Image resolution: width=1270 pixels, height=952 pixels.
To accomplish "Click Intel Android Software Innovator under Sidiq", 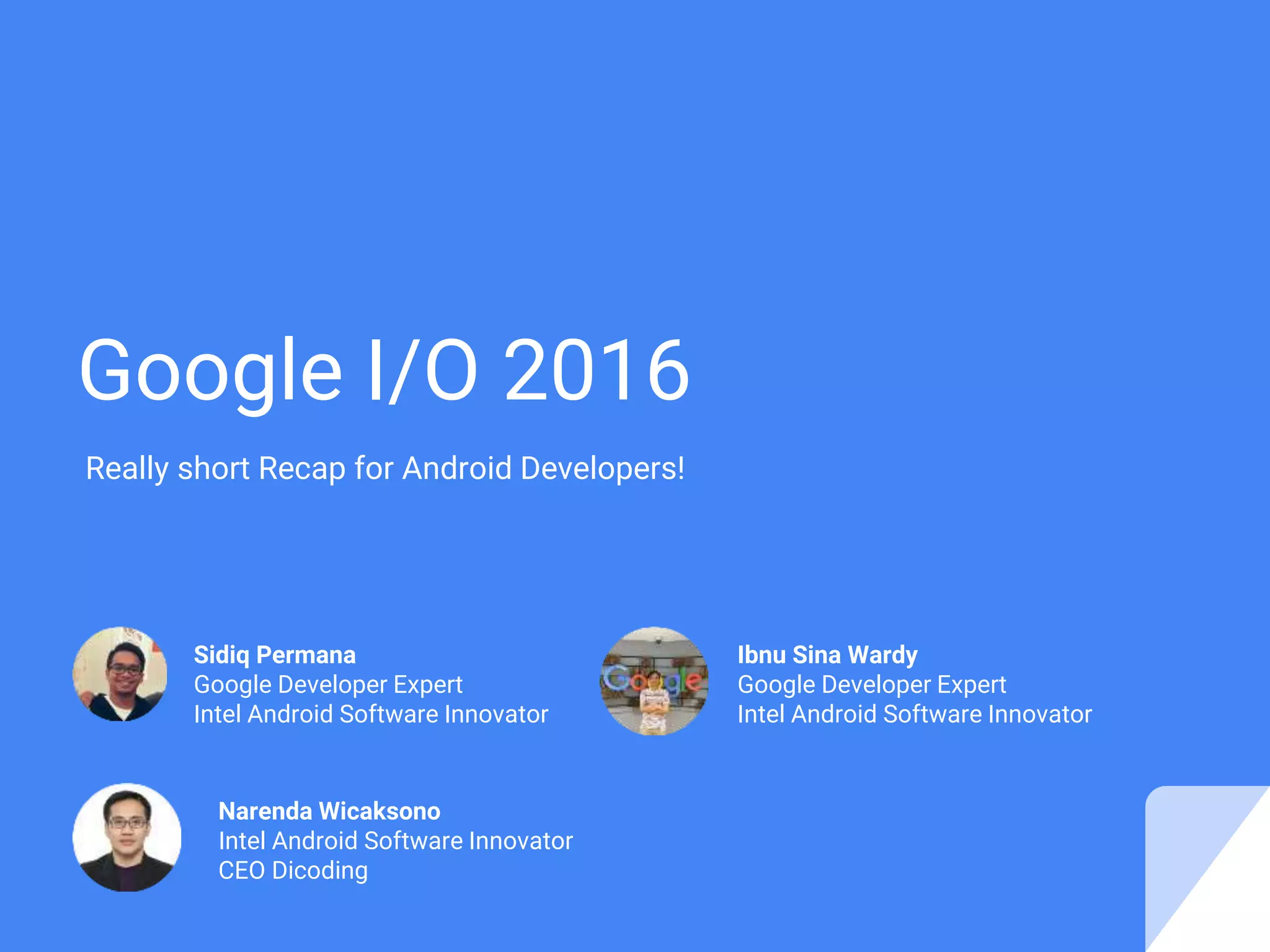I will (371, 715).
